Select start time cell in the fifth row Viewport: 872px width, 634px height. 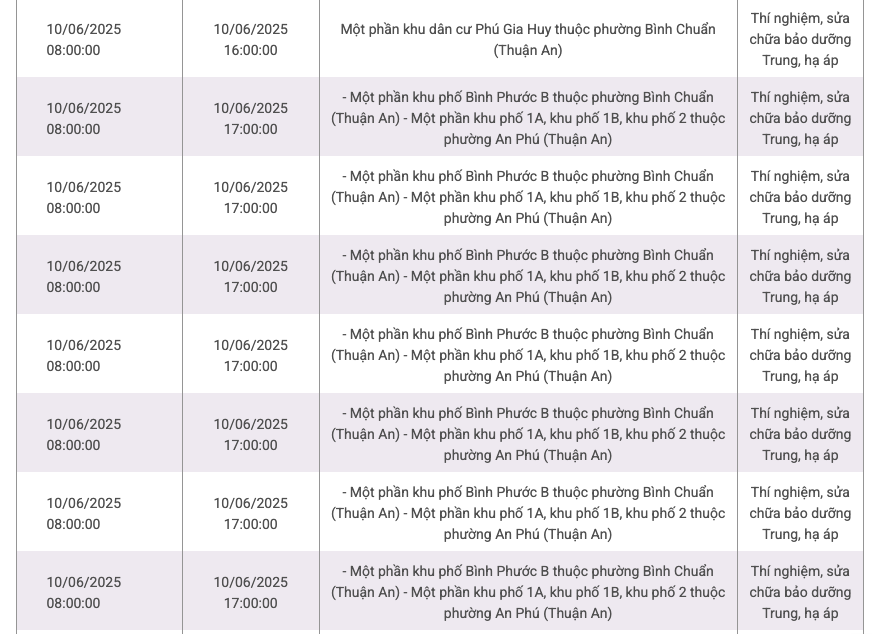coord(84,355)
